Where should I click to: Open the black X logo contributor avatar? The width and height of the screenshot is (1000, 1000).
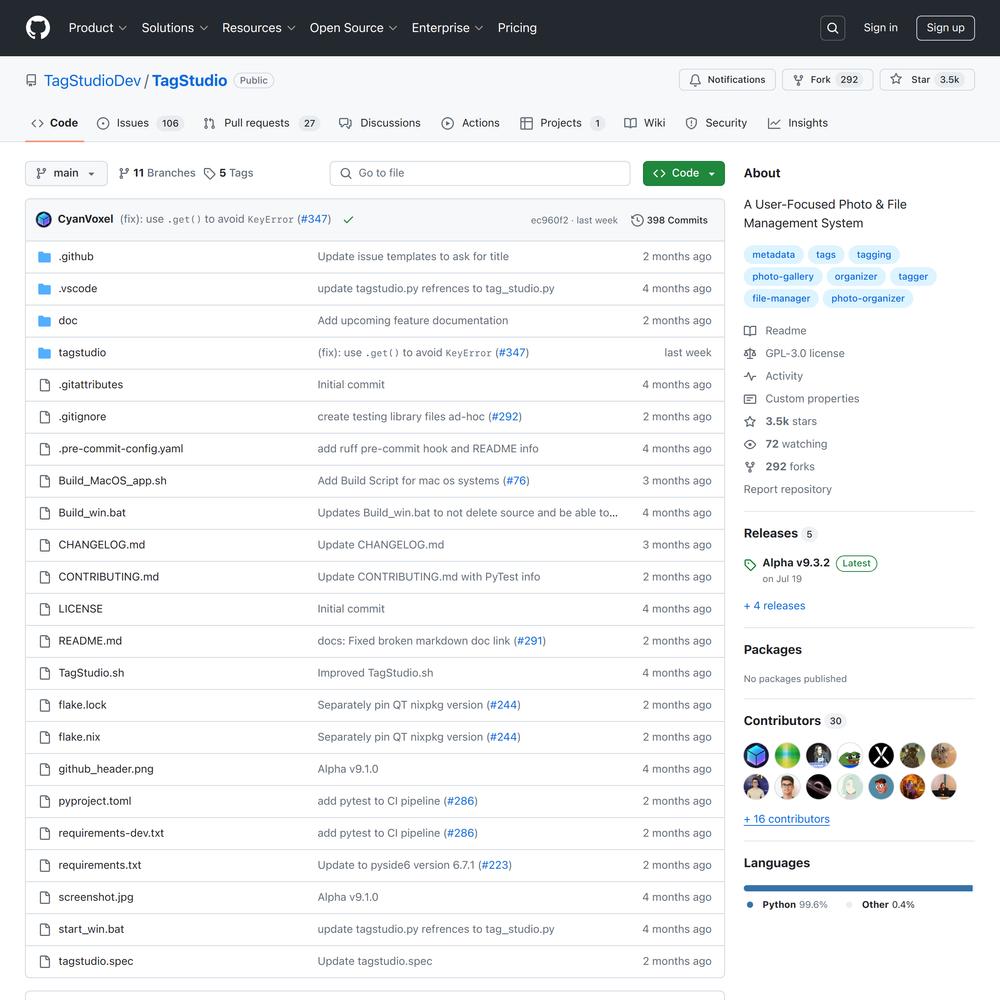(881, 756)
